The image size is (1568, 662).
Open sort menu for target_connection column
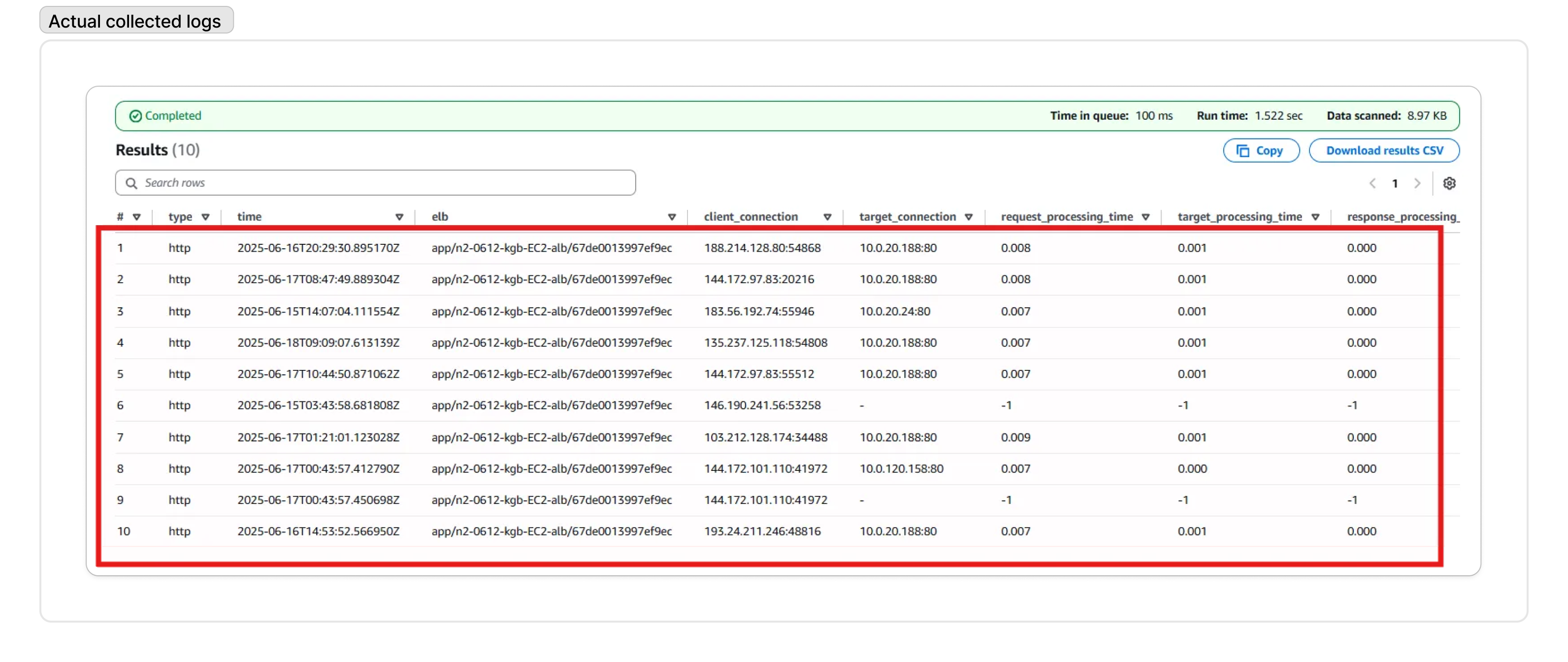pyautogui.click(x=969, y=217)
